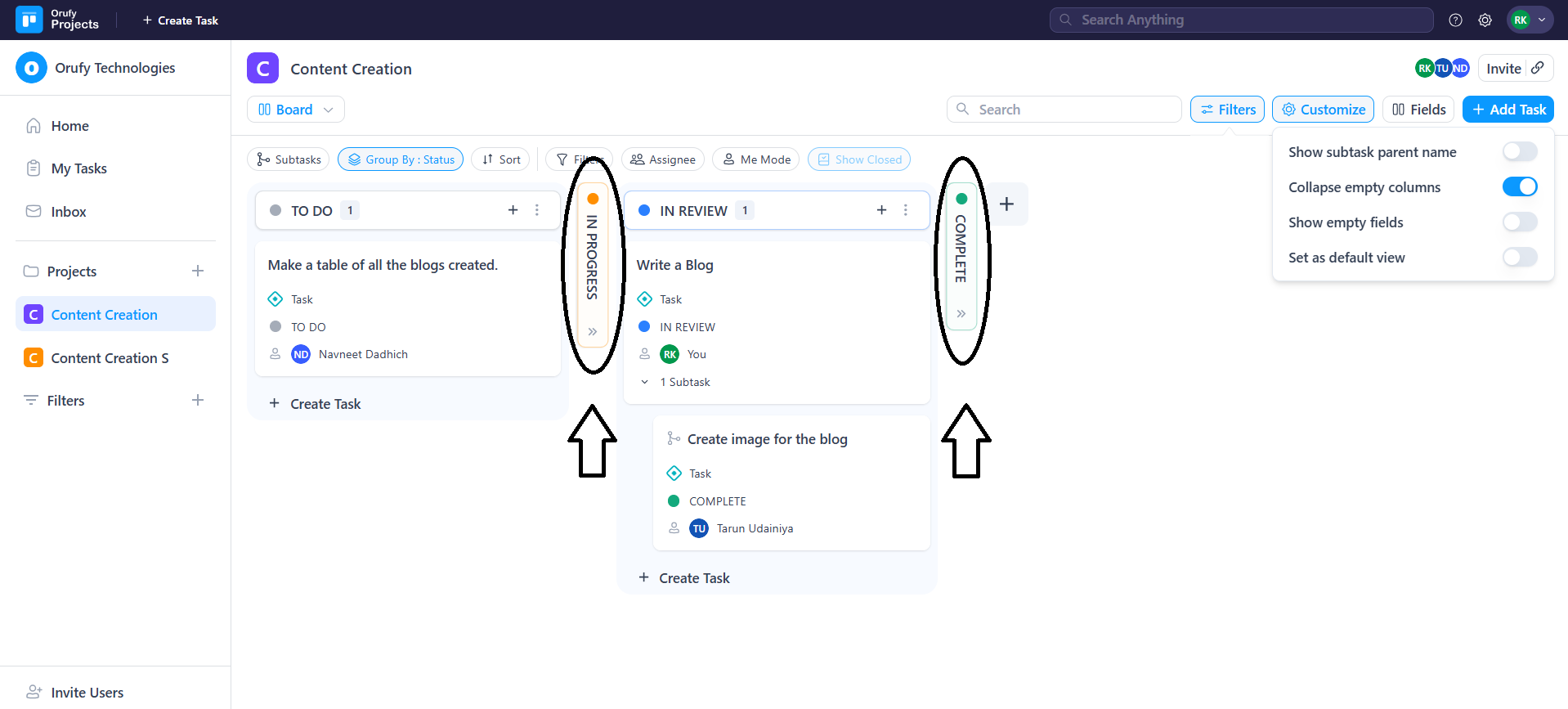The height and width of the screenshot is (709, 1568).
Task: Add task using plus in IN REVIEW column
Action: click(881, 210)
